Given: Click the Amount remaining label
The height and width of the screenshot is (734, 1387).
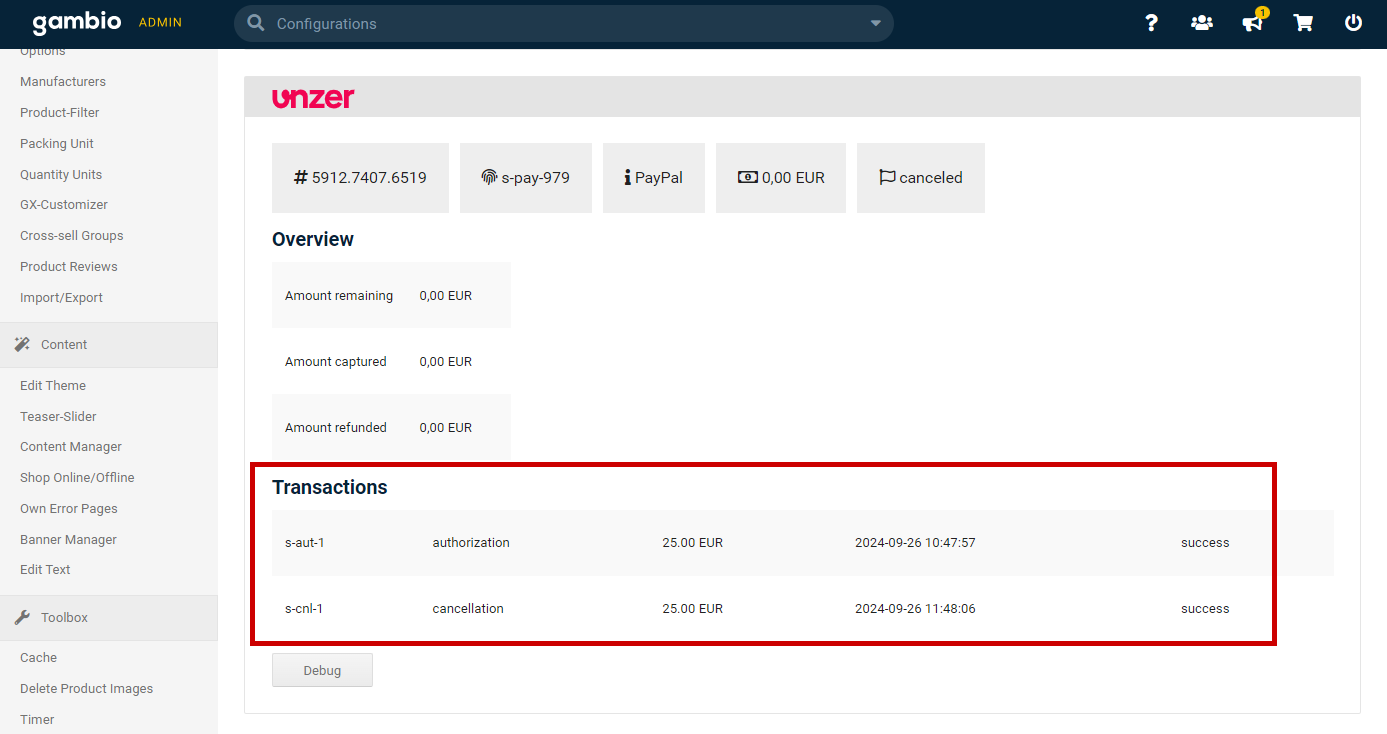Looking at the screenshot, I should [339, 296].
